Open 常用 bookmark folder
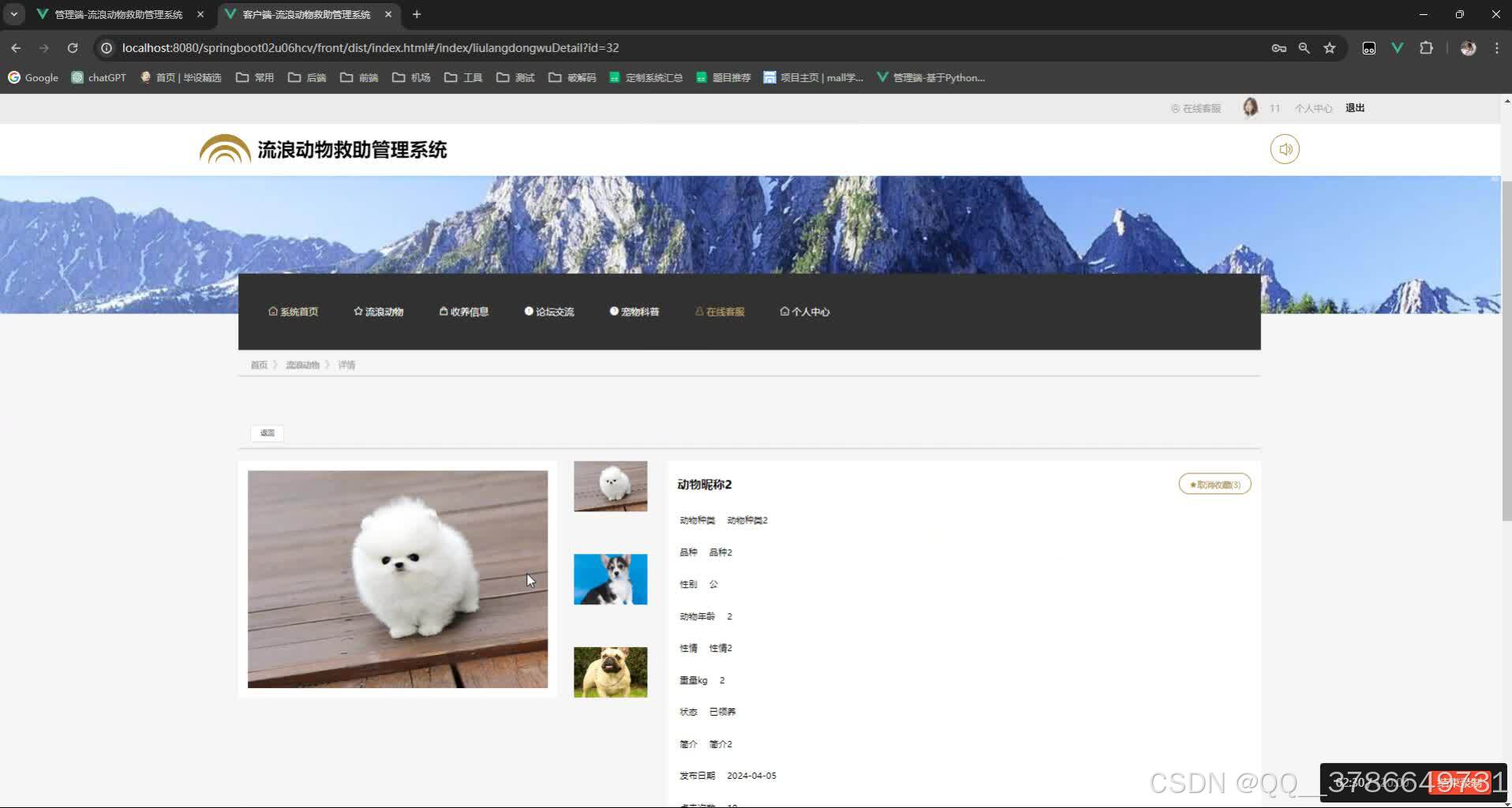Image resolution: width=1512 pixels, height=808 pixels. (255, 77)
